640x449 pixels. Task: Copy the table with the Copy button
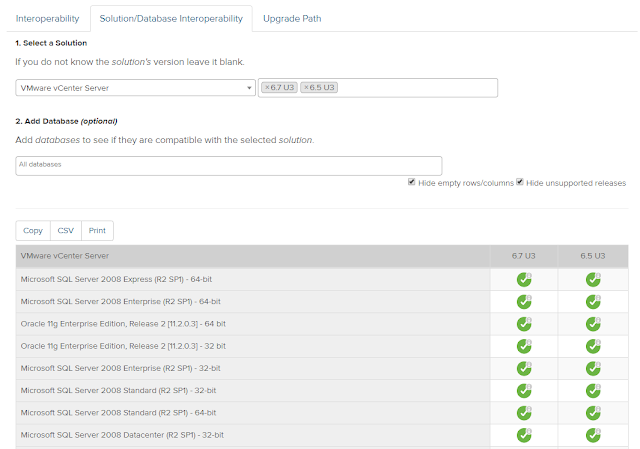coord(33,231)
